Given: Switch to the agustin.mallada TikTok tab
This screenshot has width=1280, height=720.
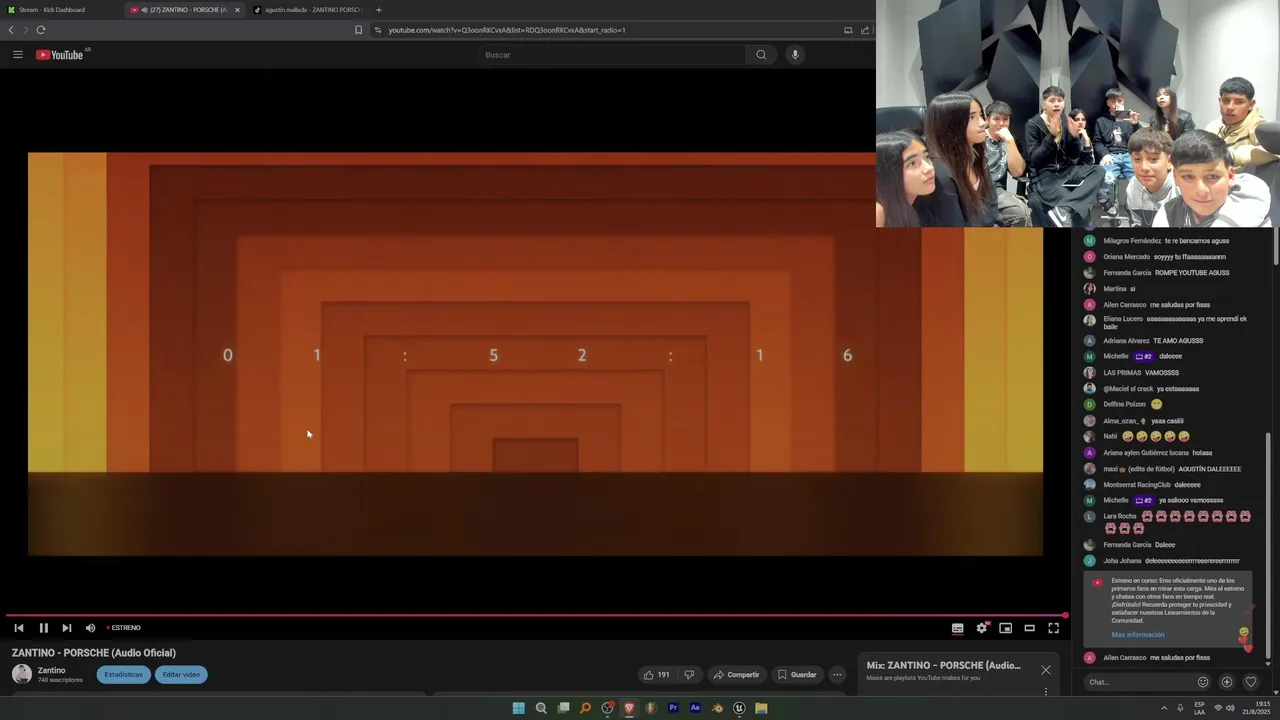Looking at the screenshot, I should (x=308, y=10).
